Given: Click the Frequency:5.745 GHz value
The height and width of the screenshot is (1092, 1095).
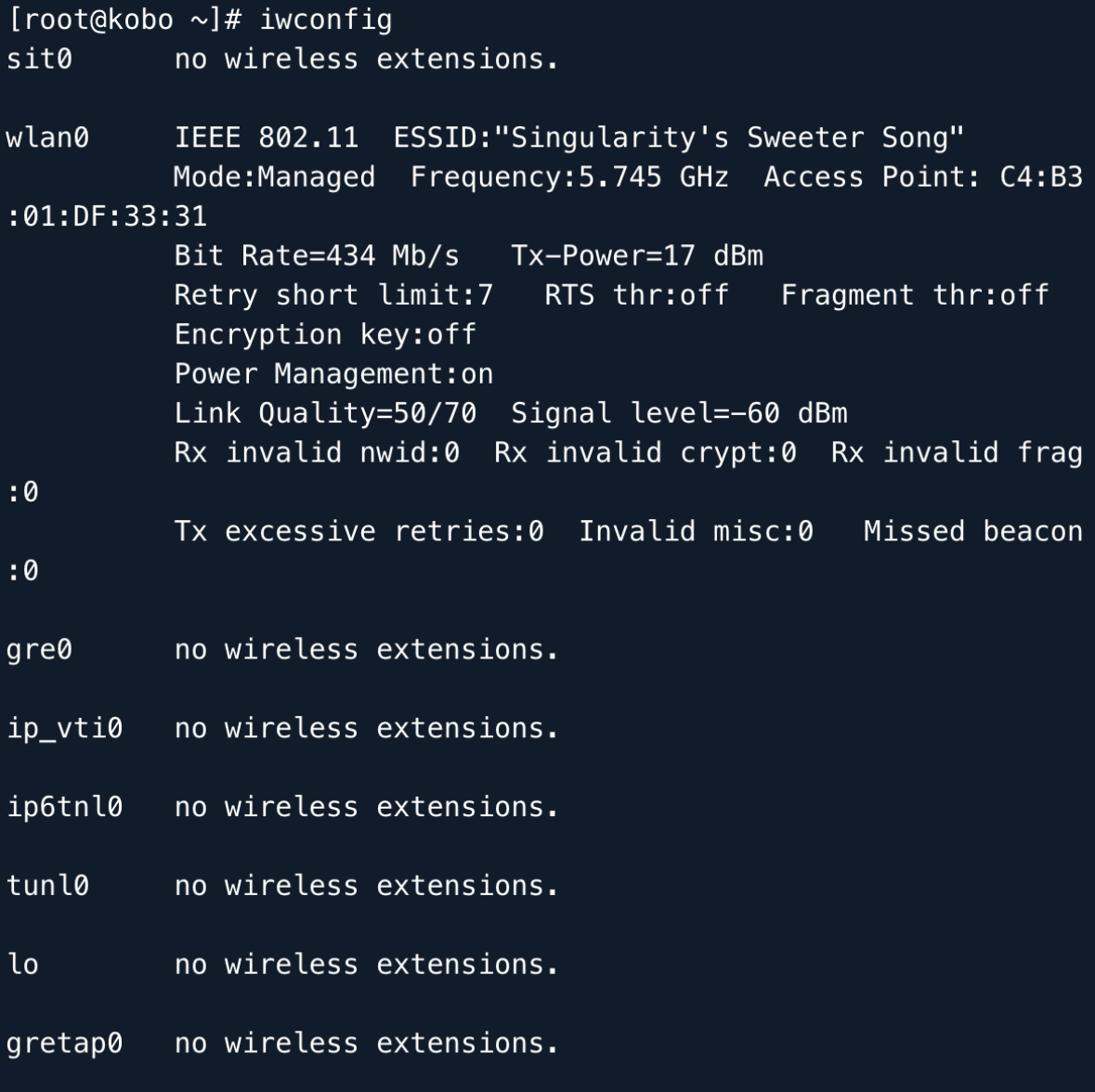Looking at the screenshot, I should tap(569, 177).
